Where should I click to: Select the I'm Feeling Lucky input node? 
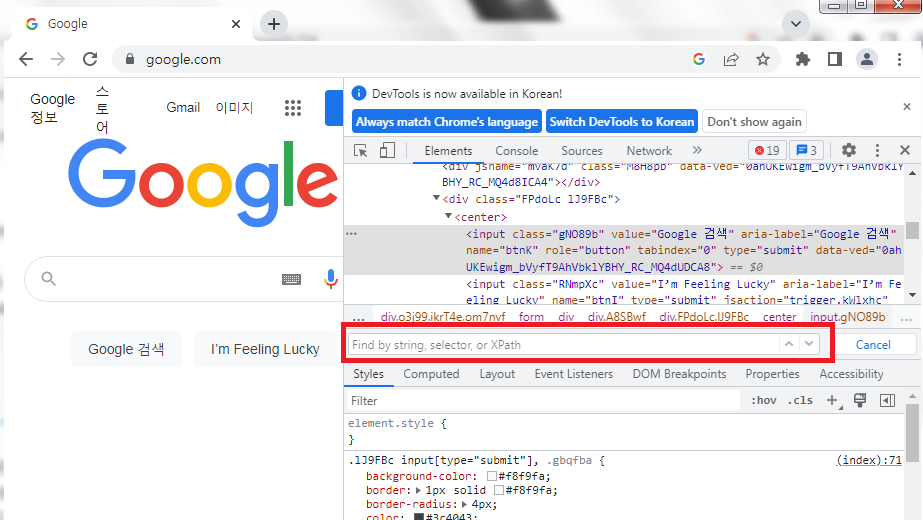683,292
